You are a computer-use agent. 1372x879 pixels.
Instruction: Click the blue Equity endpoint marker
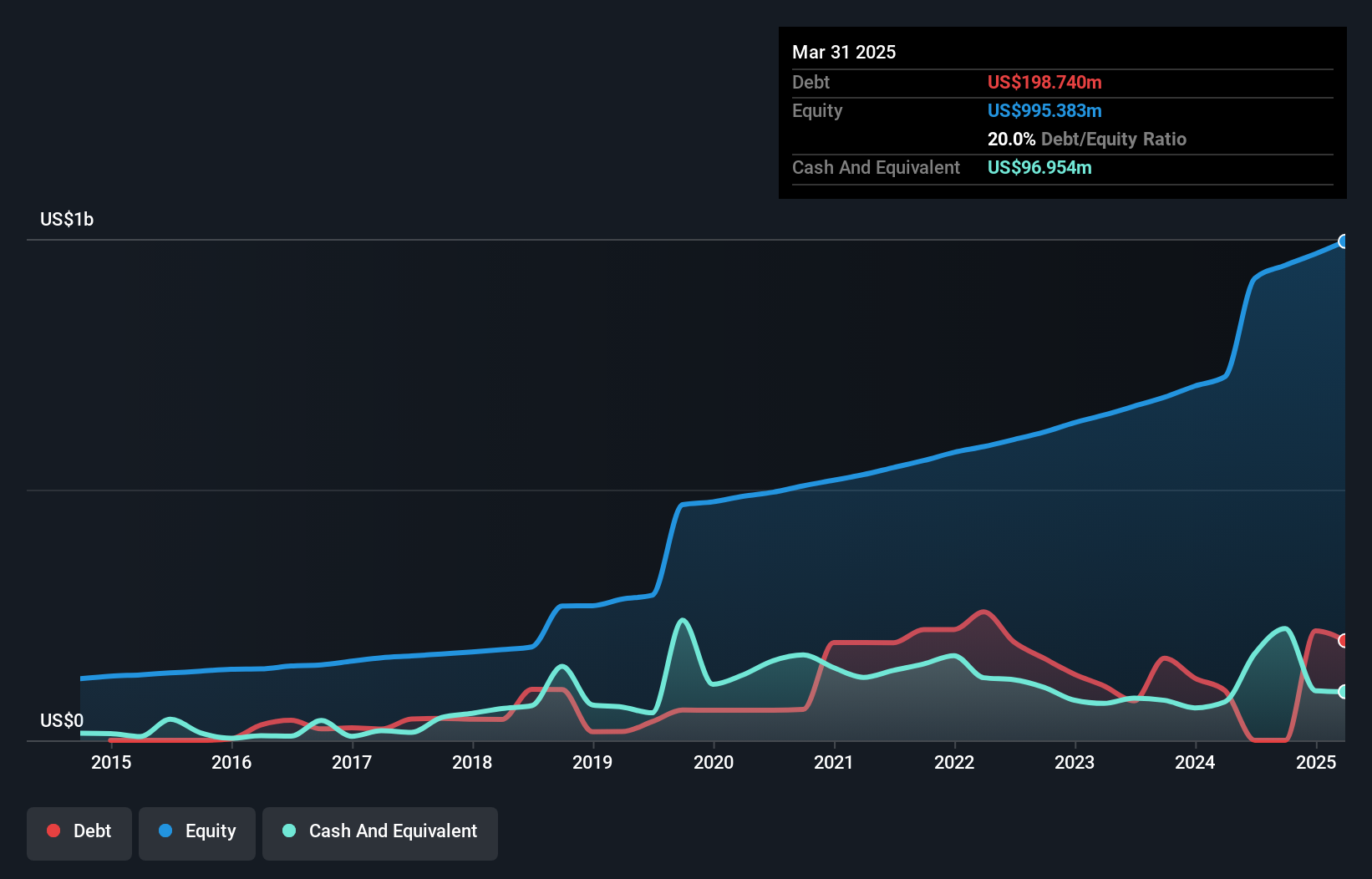click(1344, 241)
